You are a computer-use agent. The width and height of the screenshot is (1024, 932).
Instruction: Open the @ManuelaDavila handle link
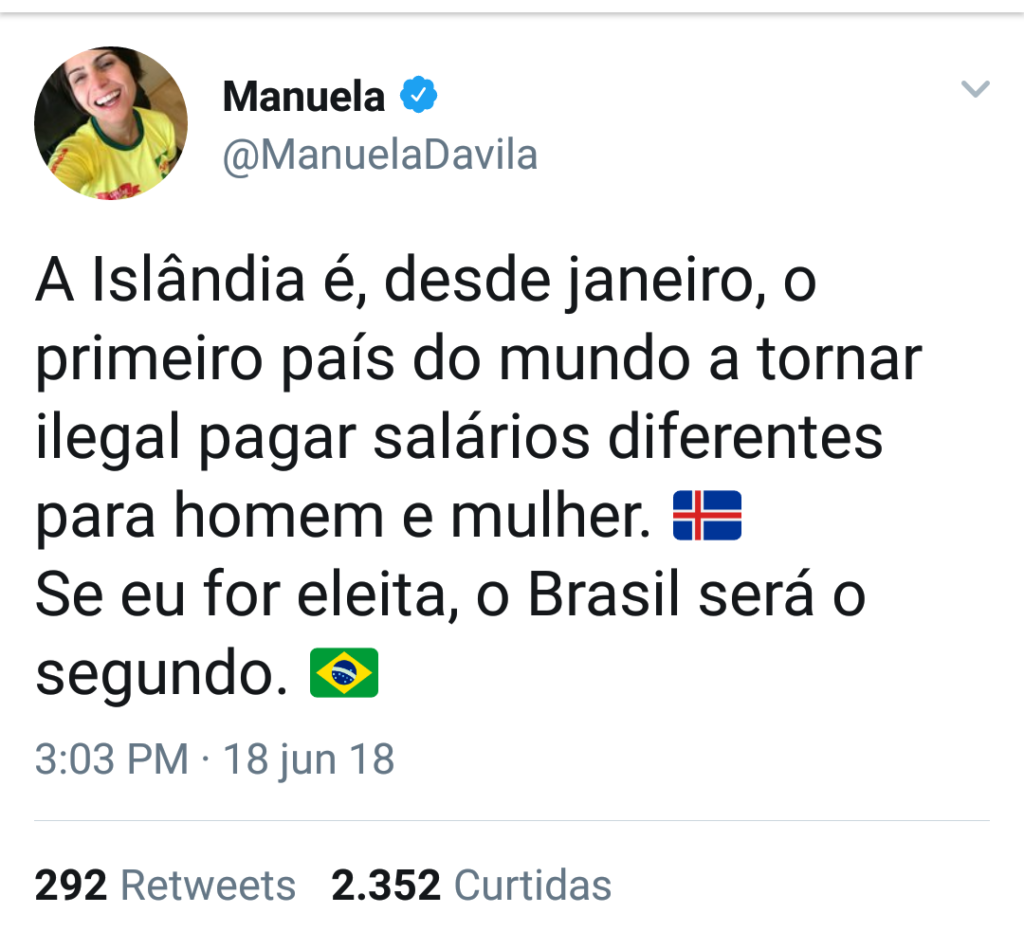coord(379,156)
